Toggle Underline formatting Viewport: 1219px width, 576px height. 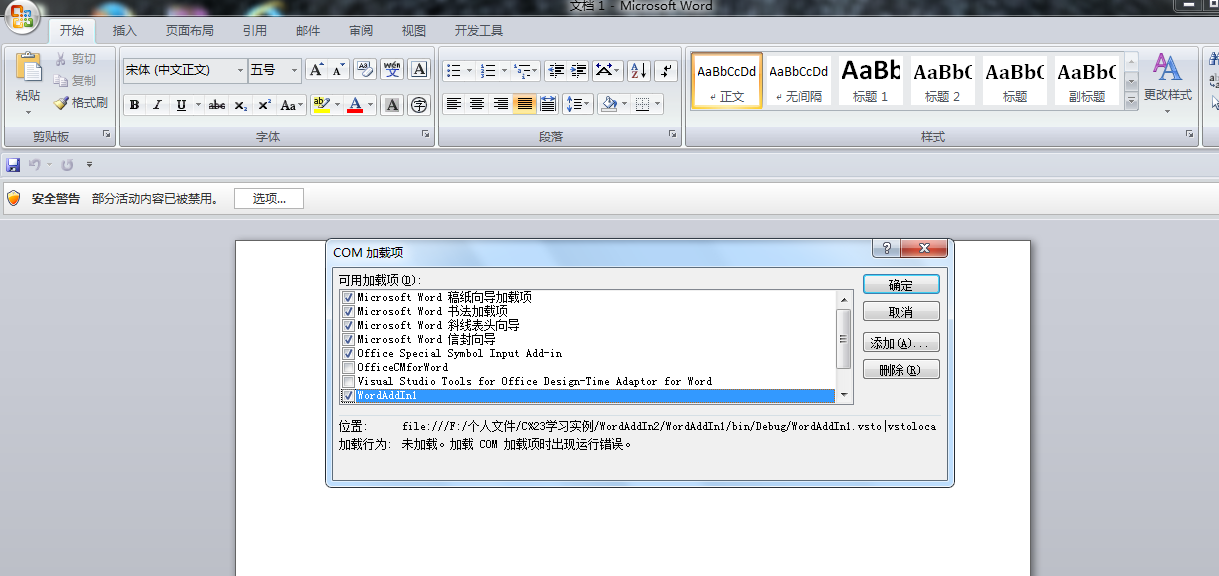[x=181, y=105]
